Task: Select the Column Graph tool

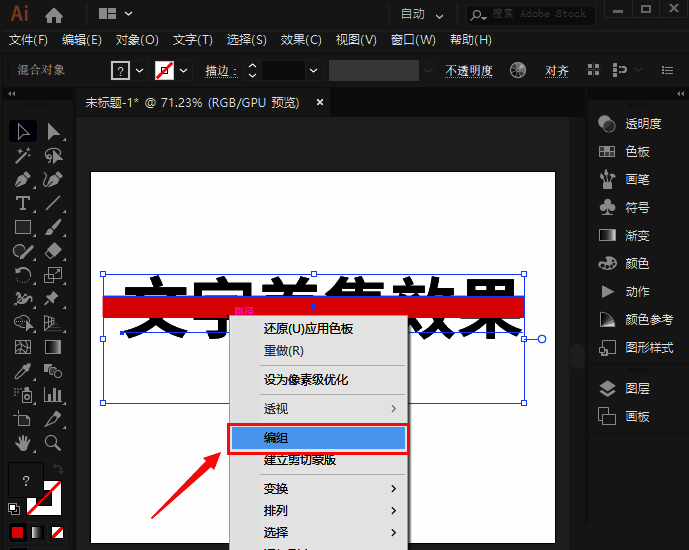Action: click(x=53, y=395)
